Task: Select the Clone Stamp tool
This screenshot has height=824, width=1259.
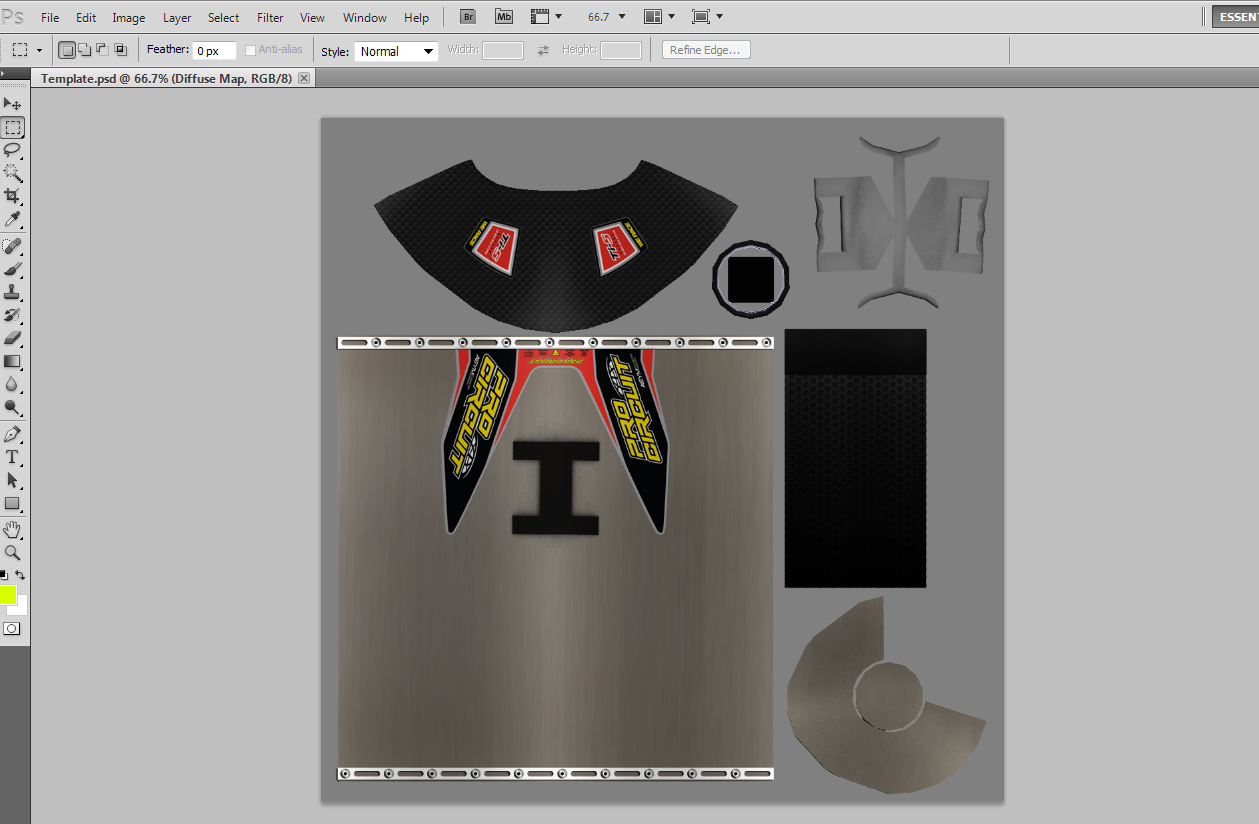Action: pyautogui.click(x=12, y=292)
